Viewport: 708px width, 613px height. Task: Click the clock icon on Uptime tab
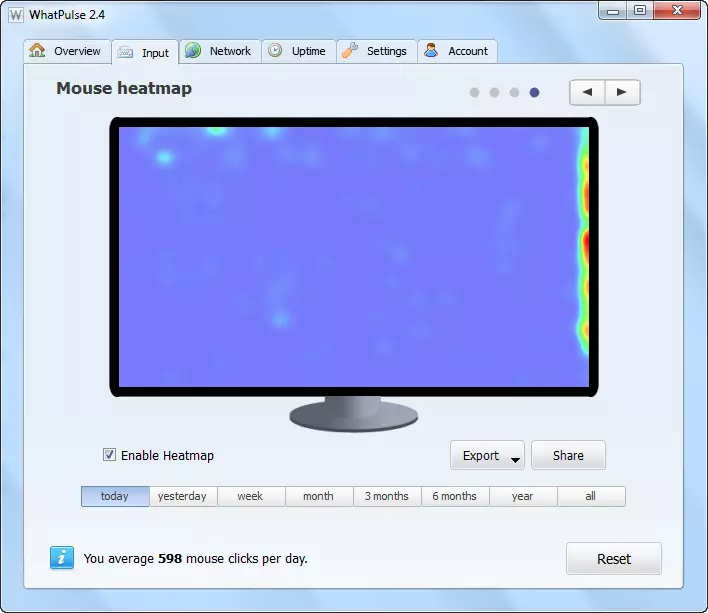[275, 50]
